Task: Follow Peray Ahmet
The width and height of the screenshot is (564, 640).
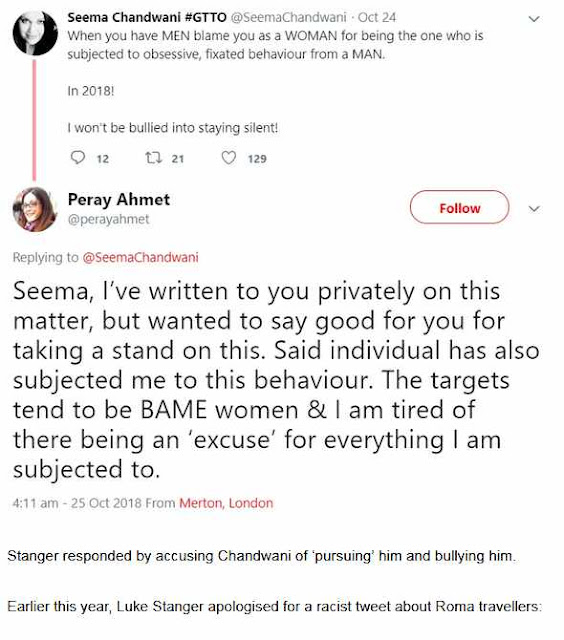Action: (x=460, y=207)
